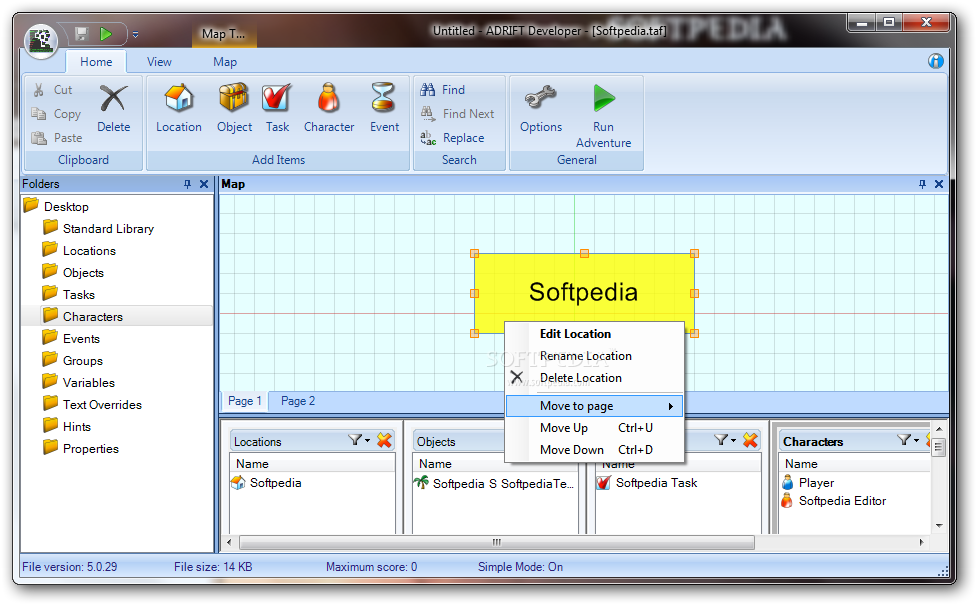The height and width of the screenshot is (605, 977).
Task: Click the Save icon in quick access toolbar
Action: coord(82,34)
